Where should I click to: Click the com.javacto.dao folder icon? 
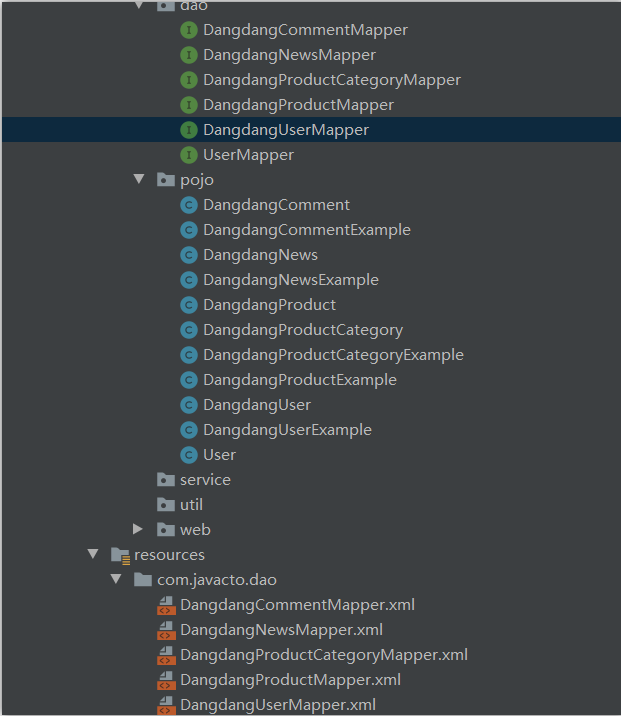pos(143,580)
